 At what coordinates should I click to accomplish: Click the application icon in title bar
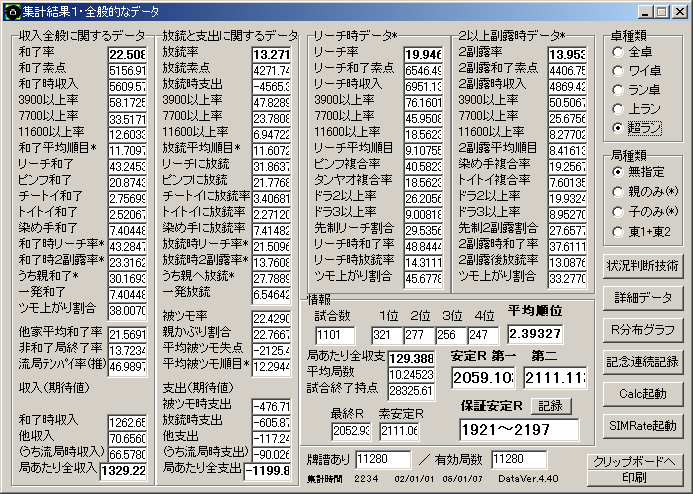[x=12, y=11]
